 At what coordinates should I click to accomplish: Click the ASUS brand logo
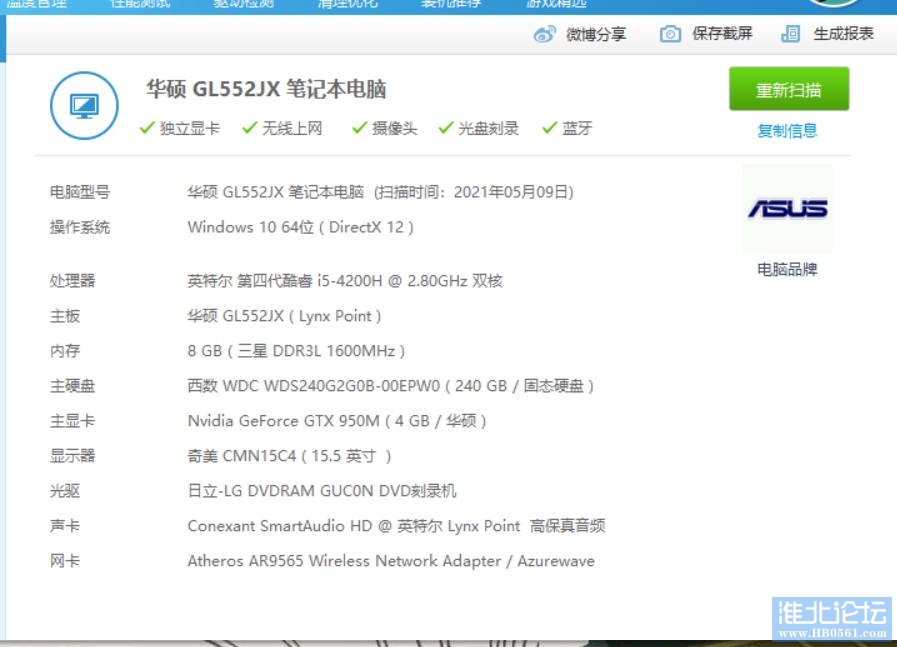pyautogui.click(x=788, y=209)
